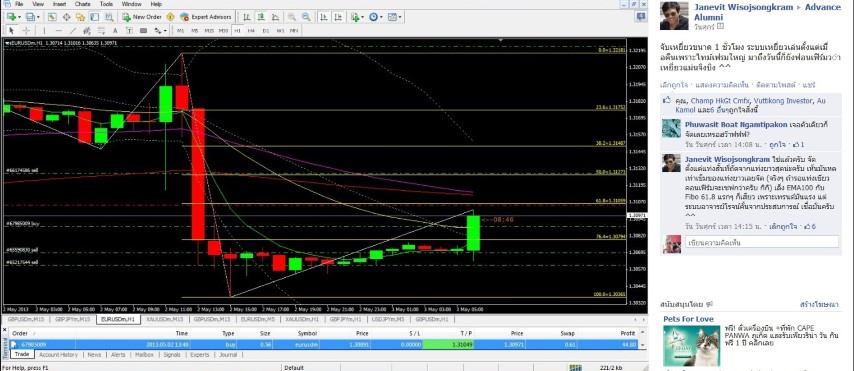
Task: Toggle the chart shift button
Action: click(x=338, y=17)
